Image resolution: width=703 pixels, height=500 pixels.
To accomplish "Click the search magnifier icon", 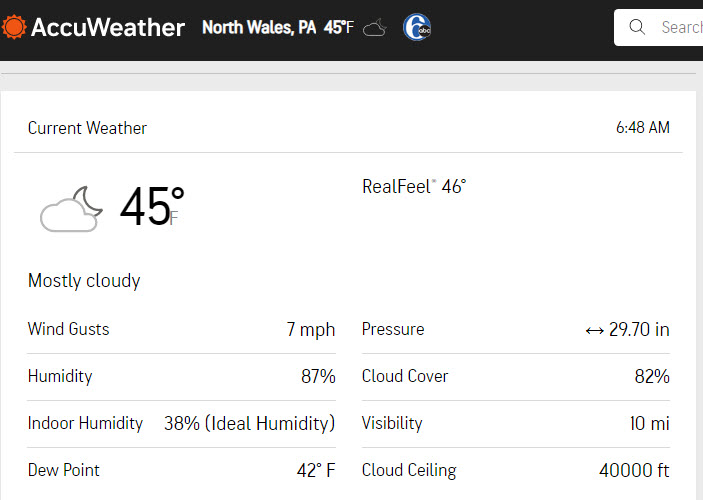I will pos(637,27).
